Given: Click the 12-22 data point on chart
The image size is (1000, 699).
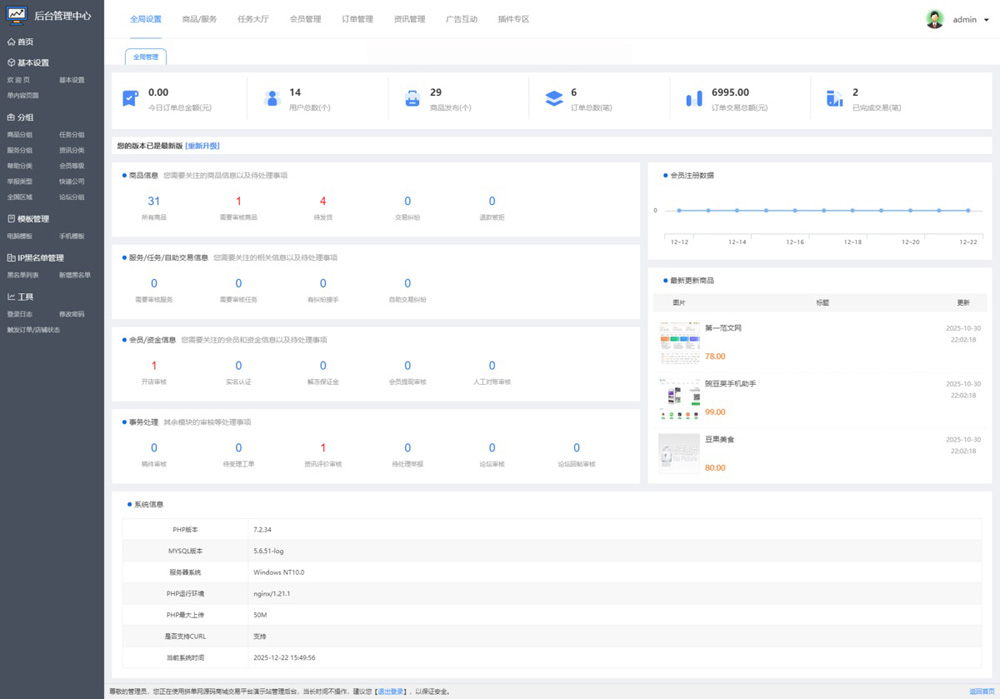Looking at the screenshot, I should (968, 210).
